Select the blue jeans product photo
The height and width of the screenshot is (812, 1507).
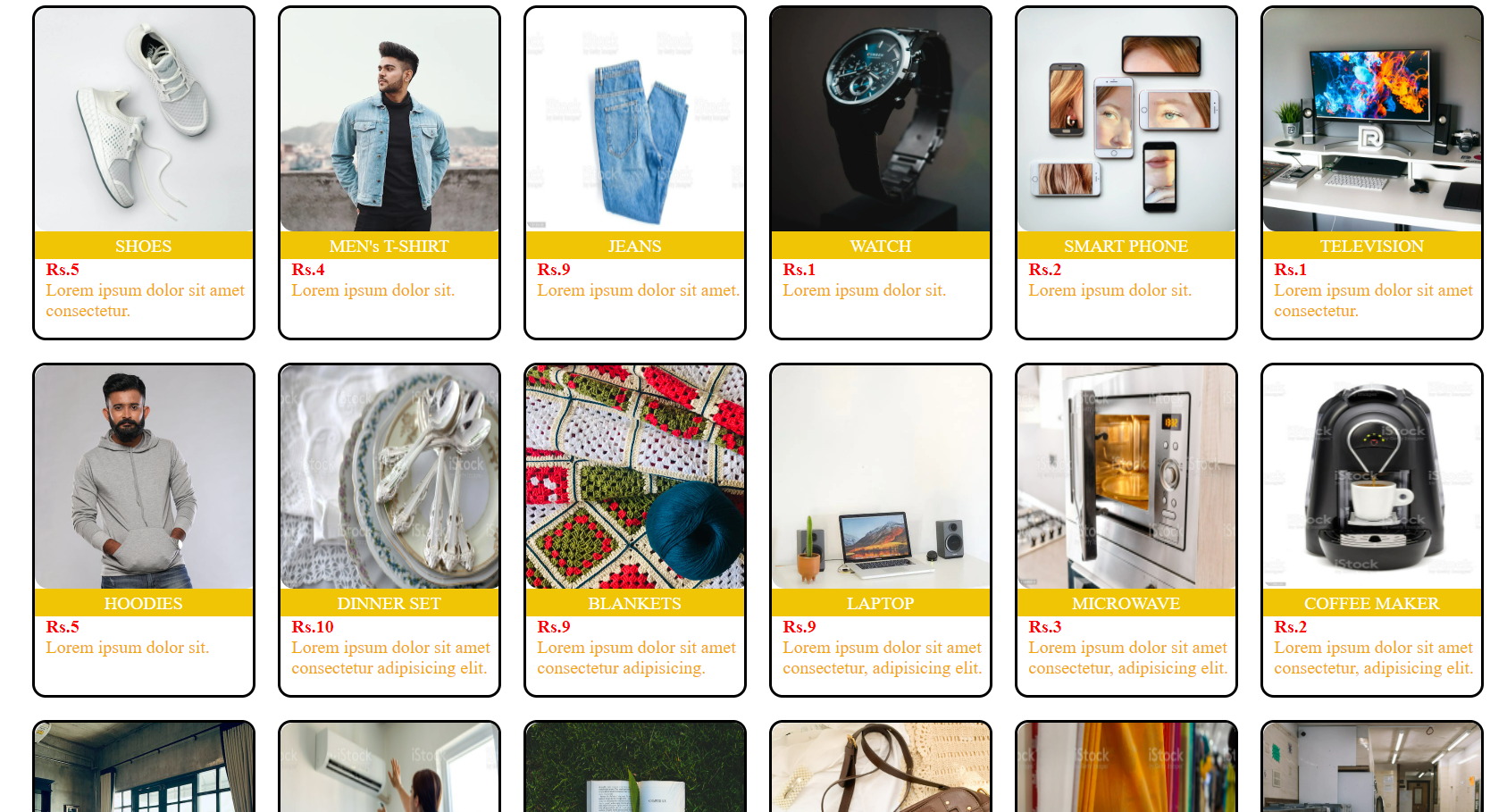coord(635,121)
